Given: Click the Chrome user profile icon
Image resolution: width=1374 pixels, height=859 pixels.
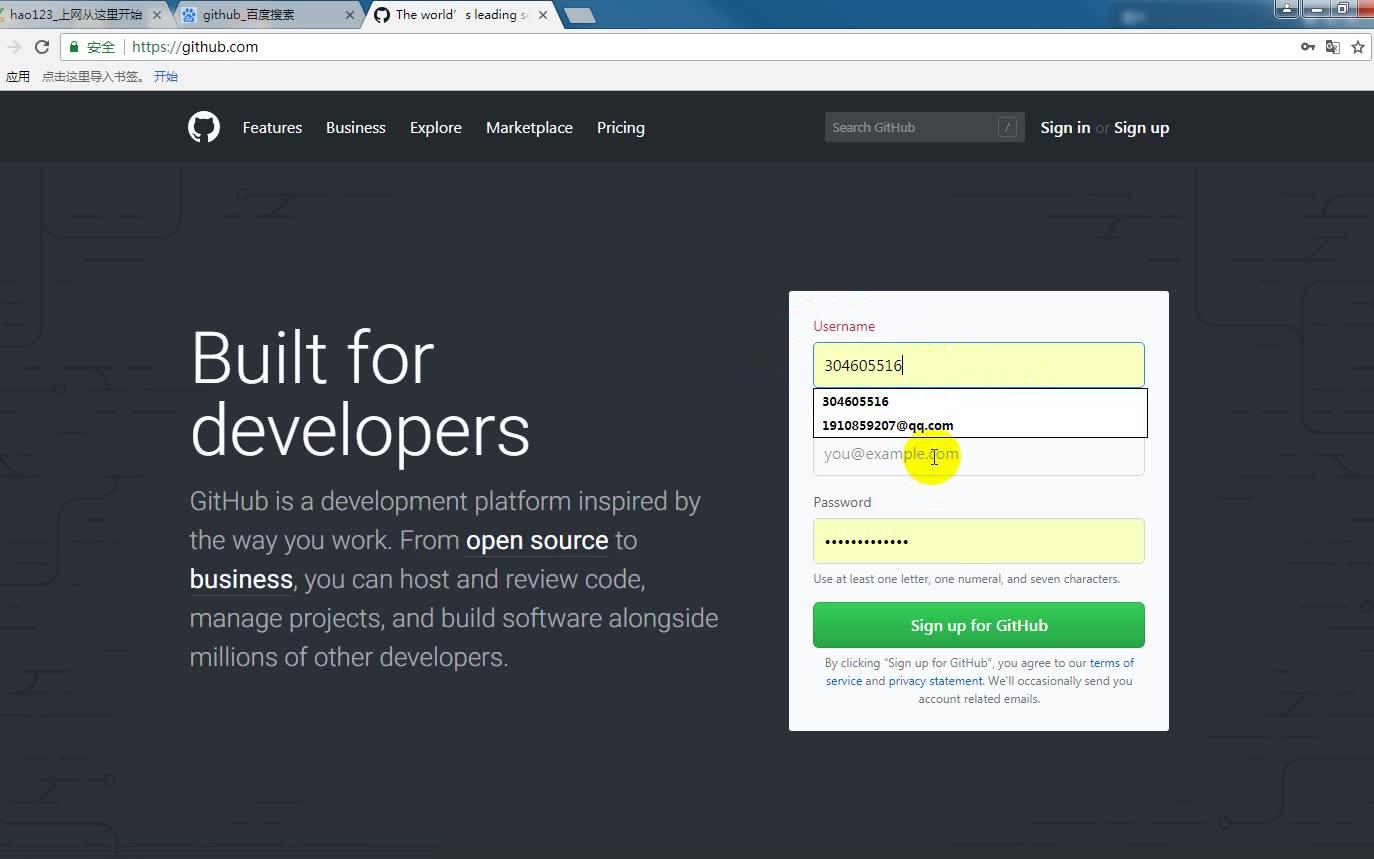Looking at the screenshot, I should (x=1286, y=9).
